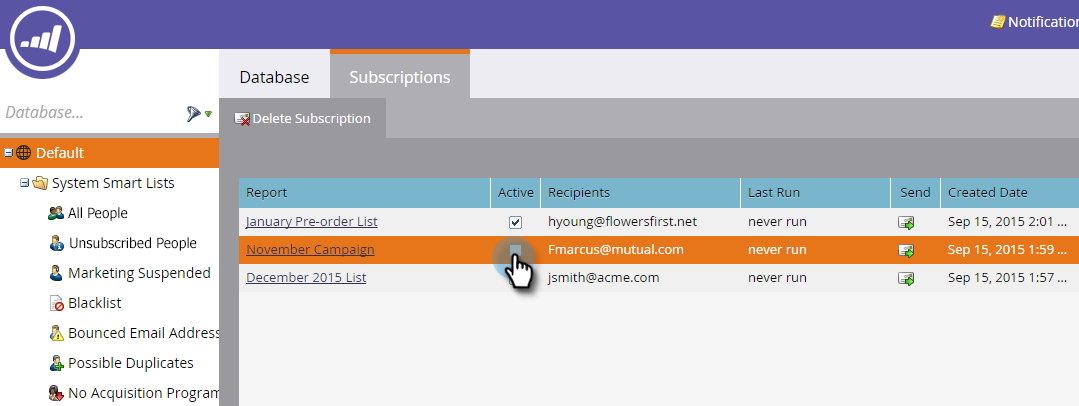The height and width of the screenshot is (406, 1079).
Task: Open January Pre-order List report link
Action: click(312, 221)
